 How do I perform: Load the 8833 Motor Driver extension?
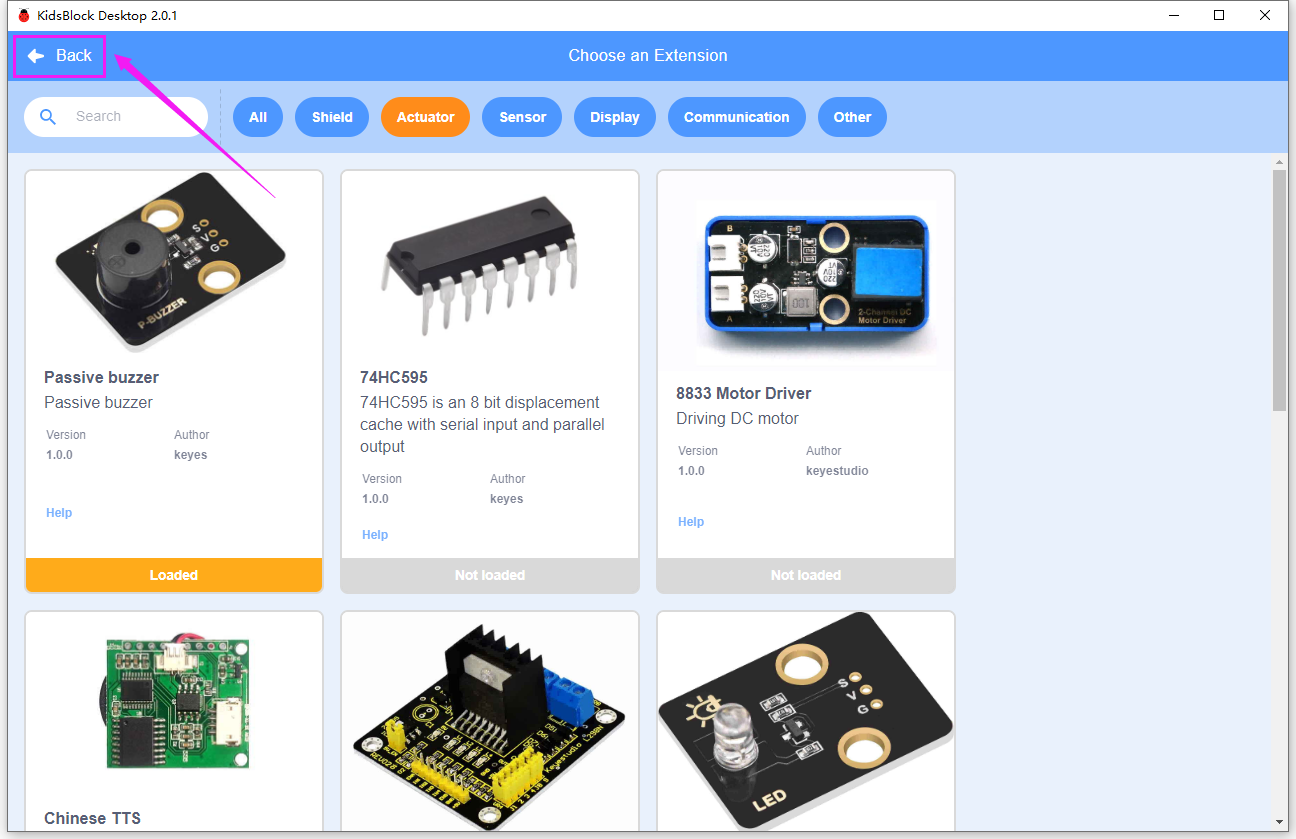point(806,575)
